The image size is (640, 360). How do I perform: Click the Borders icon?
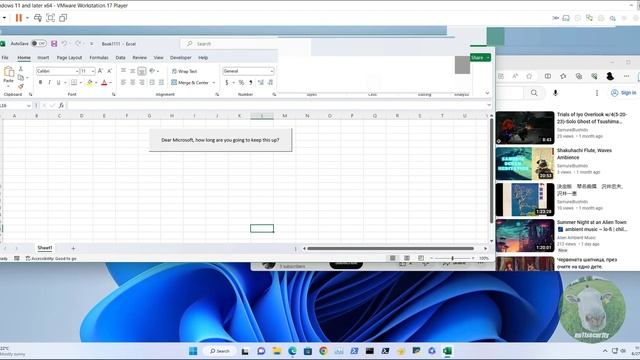74,82
